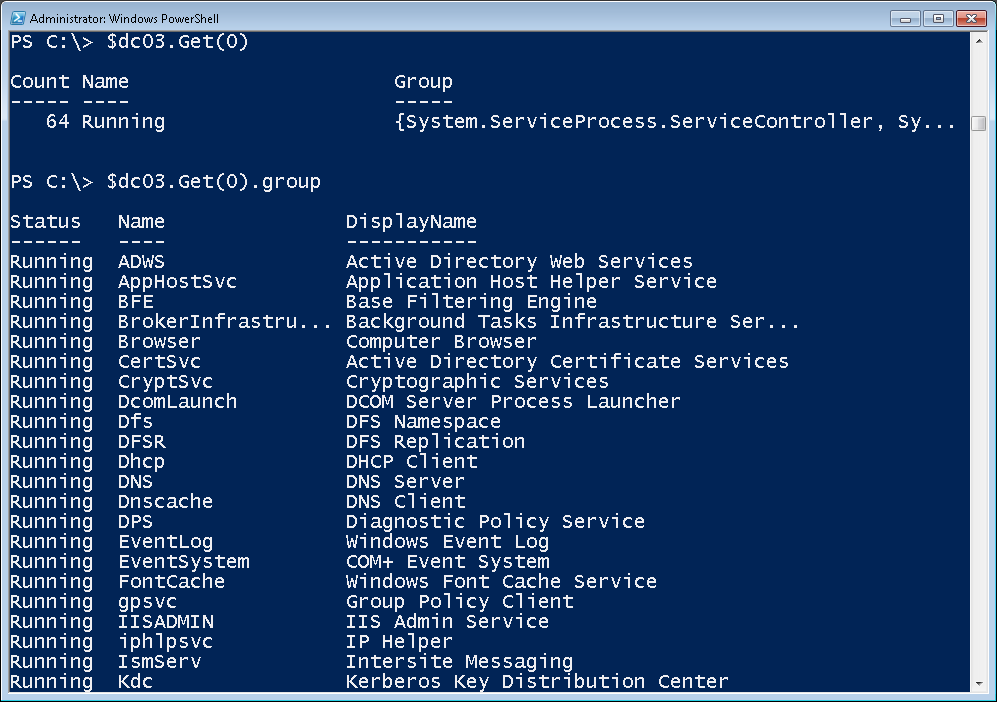The width and height of the screenshot is (997, 702).
Task: Click the 'Kerberos Key Distribution Center' text
Action: tap(537, 682)
